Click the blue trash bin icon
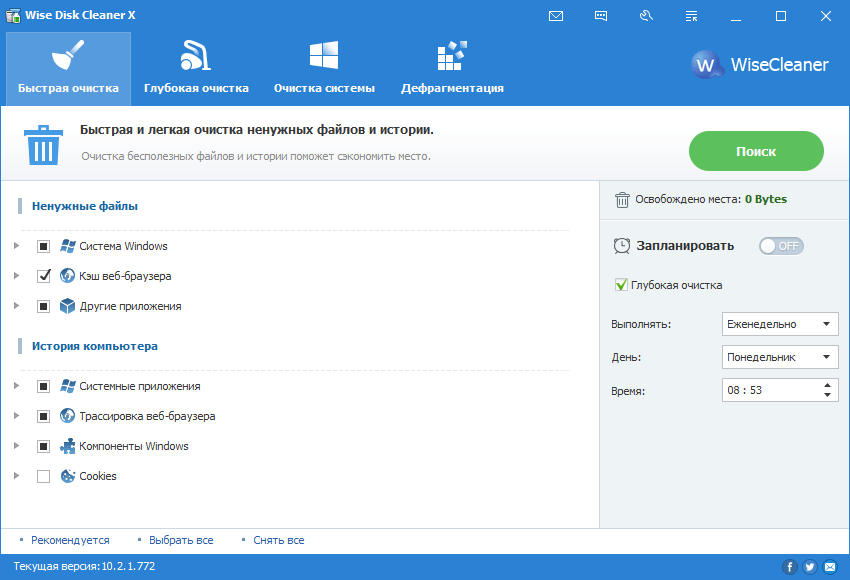Screen dimensions: 850x580 [x=43, y=145]
